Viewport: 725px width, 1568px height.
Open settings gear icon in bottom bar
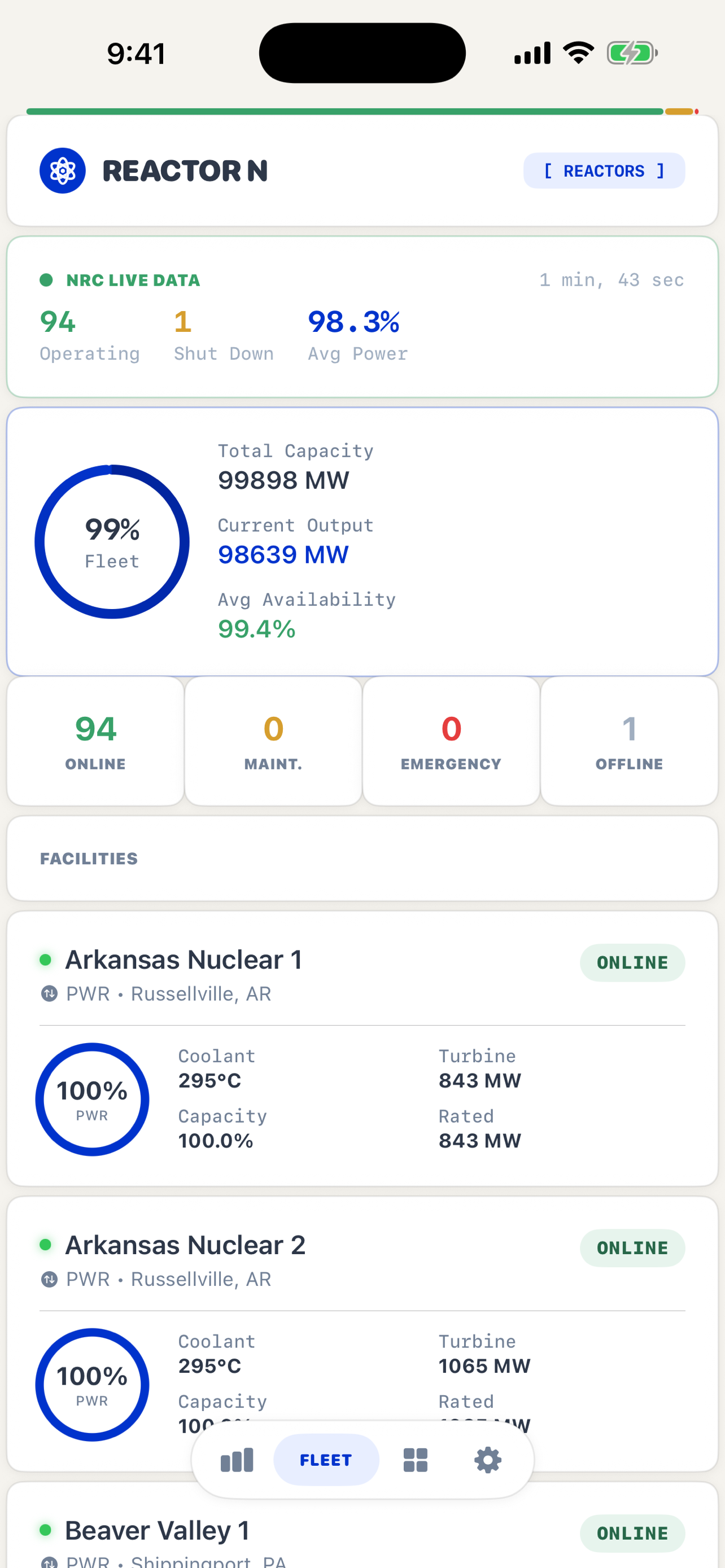[x=488, y=1460]
